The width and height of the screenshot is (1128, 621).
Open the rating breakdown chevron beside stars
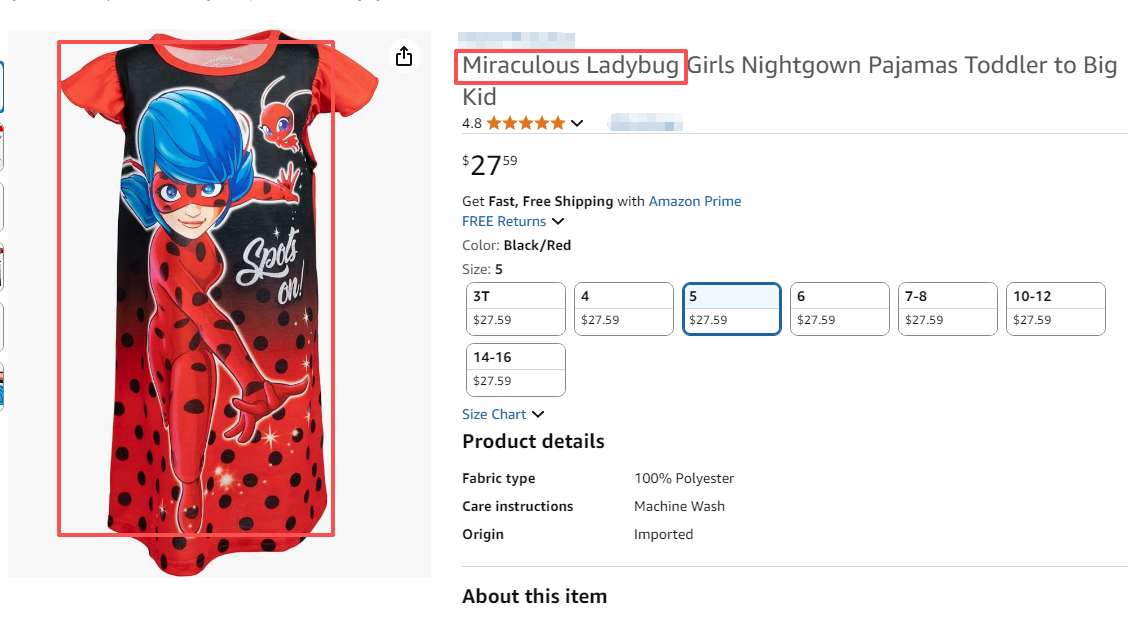[x=577, y=123]
